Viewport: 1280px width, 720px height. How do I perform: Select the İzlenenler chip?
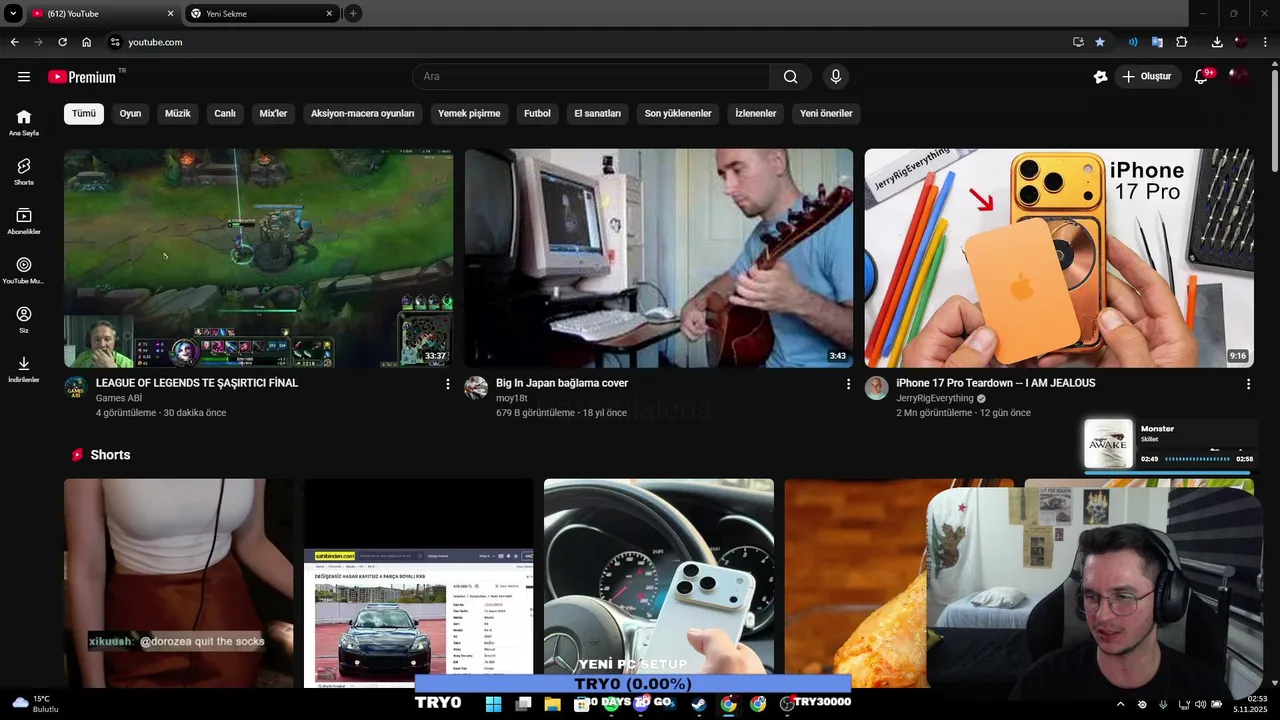755,113
